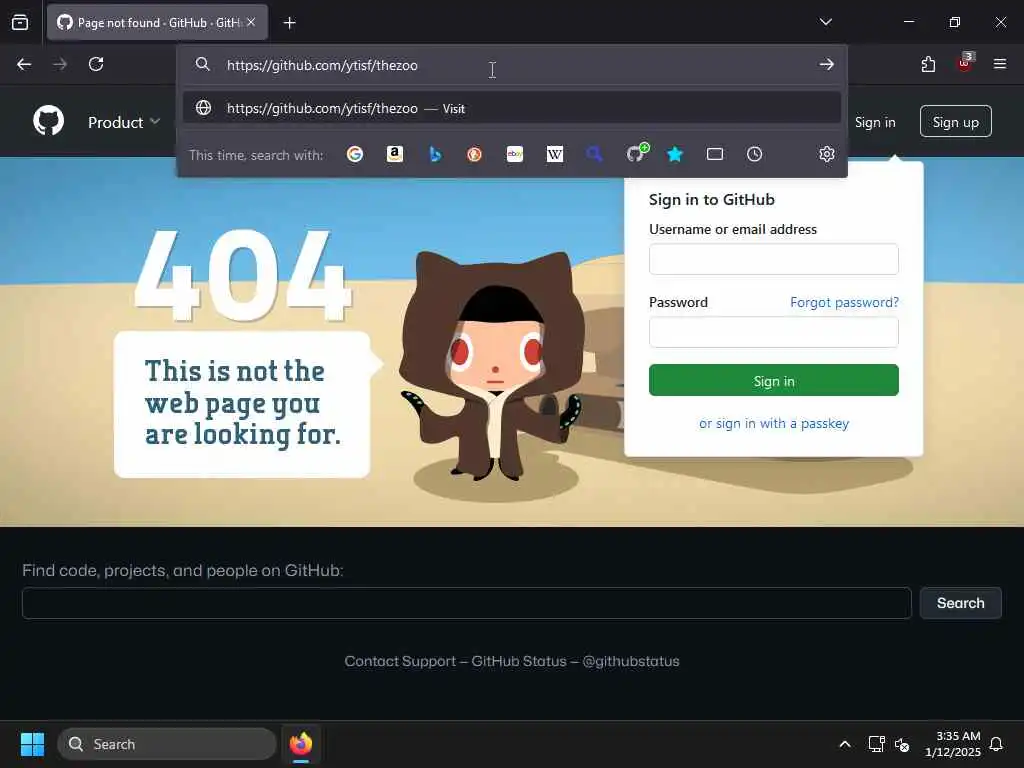Click the go arrow in address bar
This screenshot has height=768, width=1024.
pyautogui.click(x=826, y=65)
